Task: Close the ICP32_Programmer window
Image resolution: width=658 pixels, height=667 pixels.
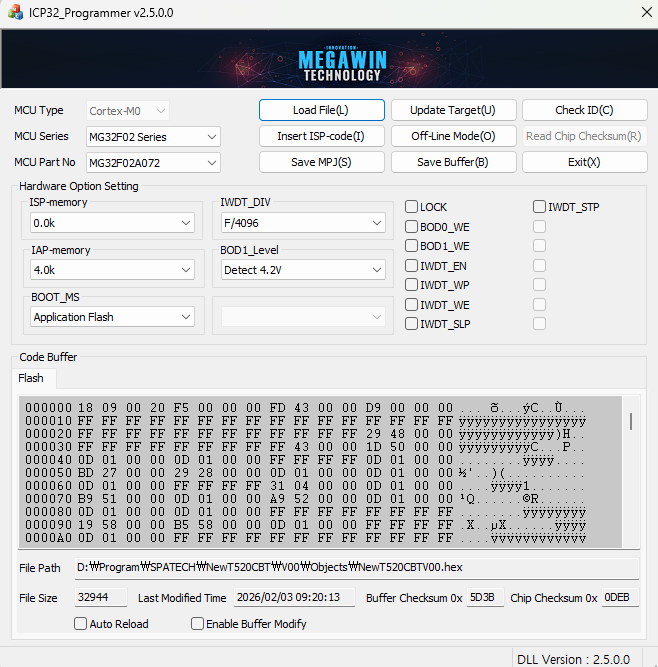Action: coord(647,12)
